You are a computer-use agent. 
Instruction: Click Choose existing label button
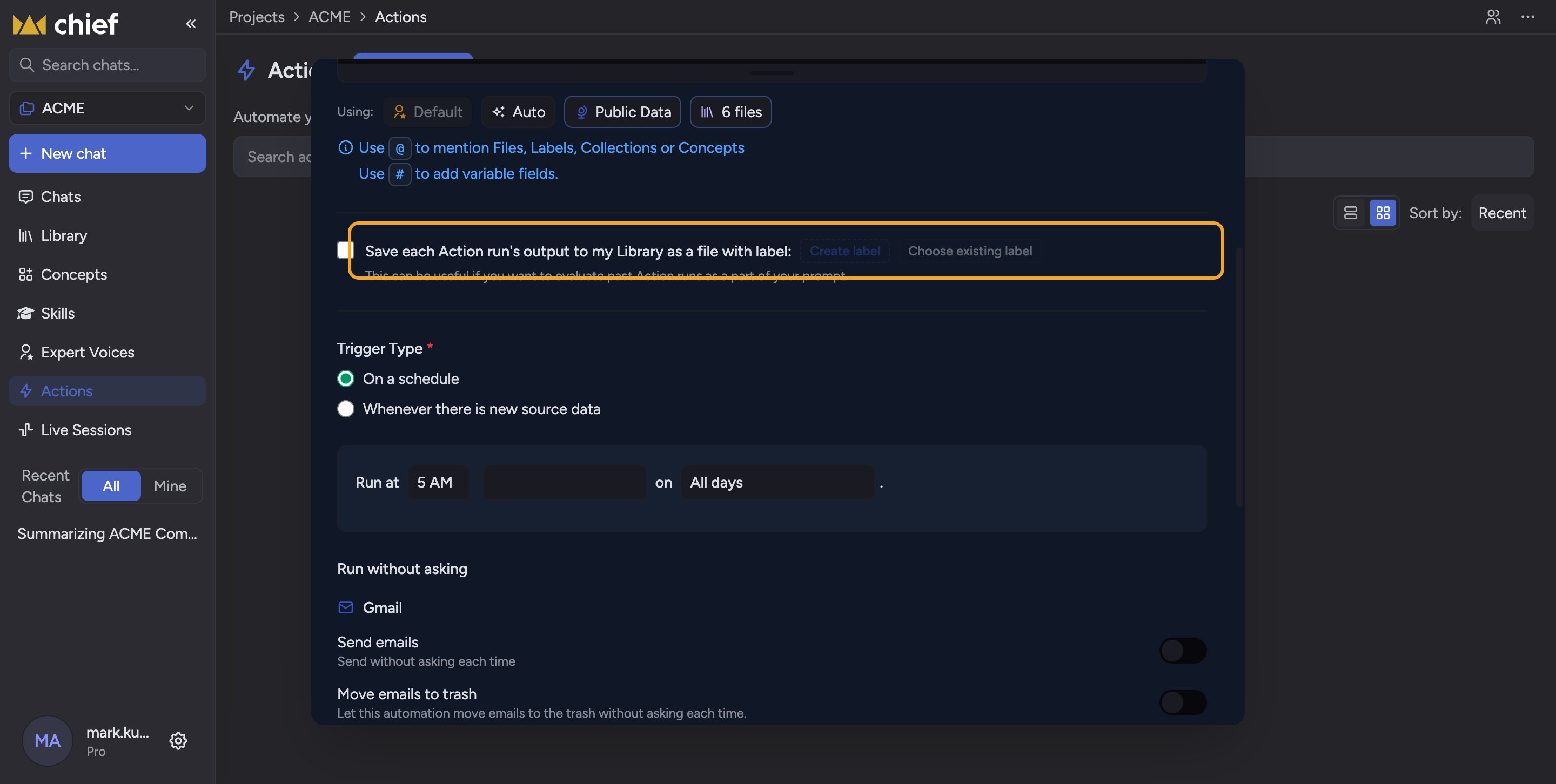970,251
